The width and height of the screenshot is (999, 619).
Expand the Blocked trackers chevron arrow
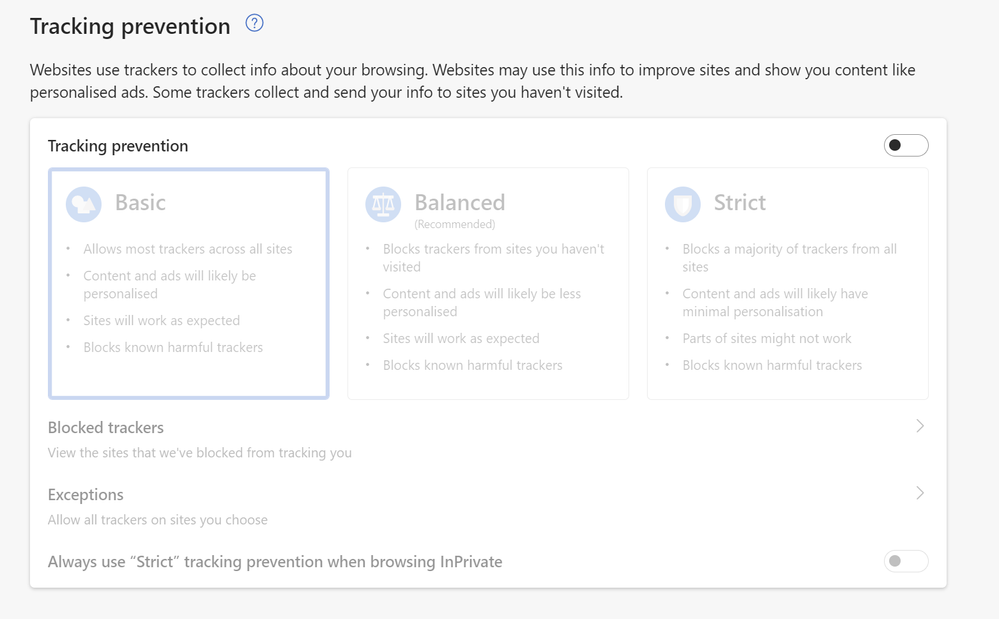920,427
